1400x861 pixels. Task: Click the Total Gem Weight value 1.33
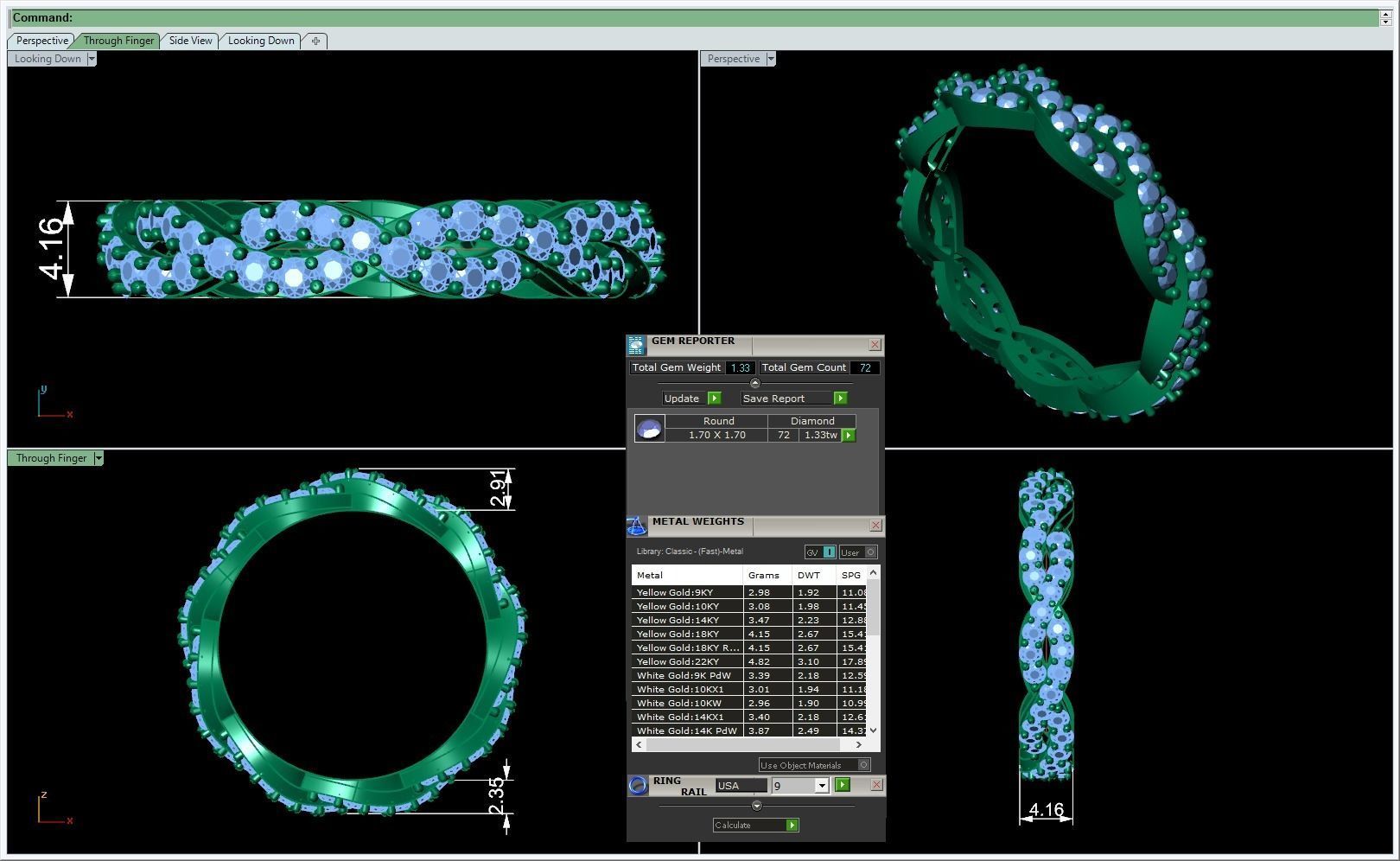[x=741, y=367]
